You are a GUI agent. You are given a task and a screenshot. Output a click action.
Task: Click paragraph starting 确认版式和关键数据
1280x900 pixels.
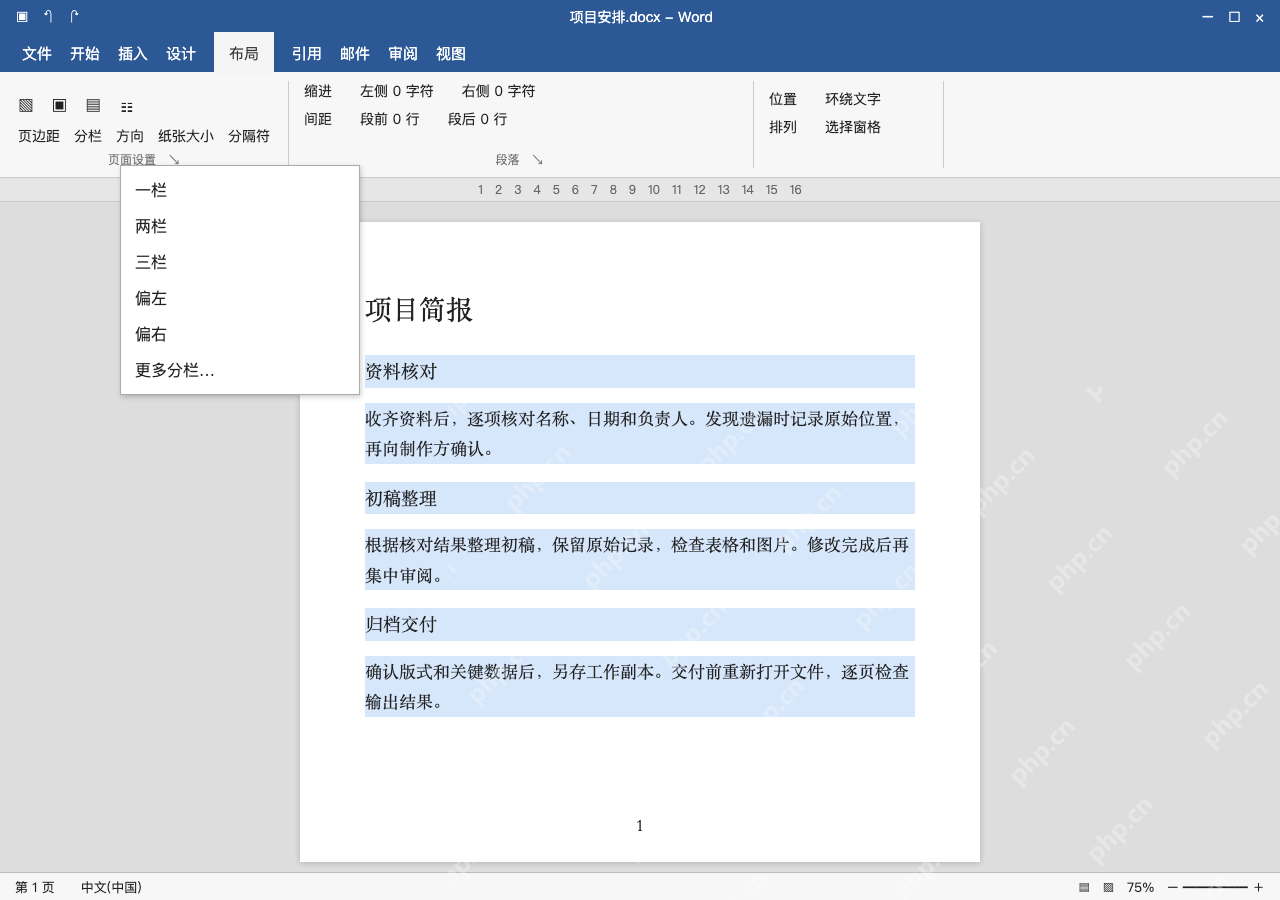(x=640, y=686)
